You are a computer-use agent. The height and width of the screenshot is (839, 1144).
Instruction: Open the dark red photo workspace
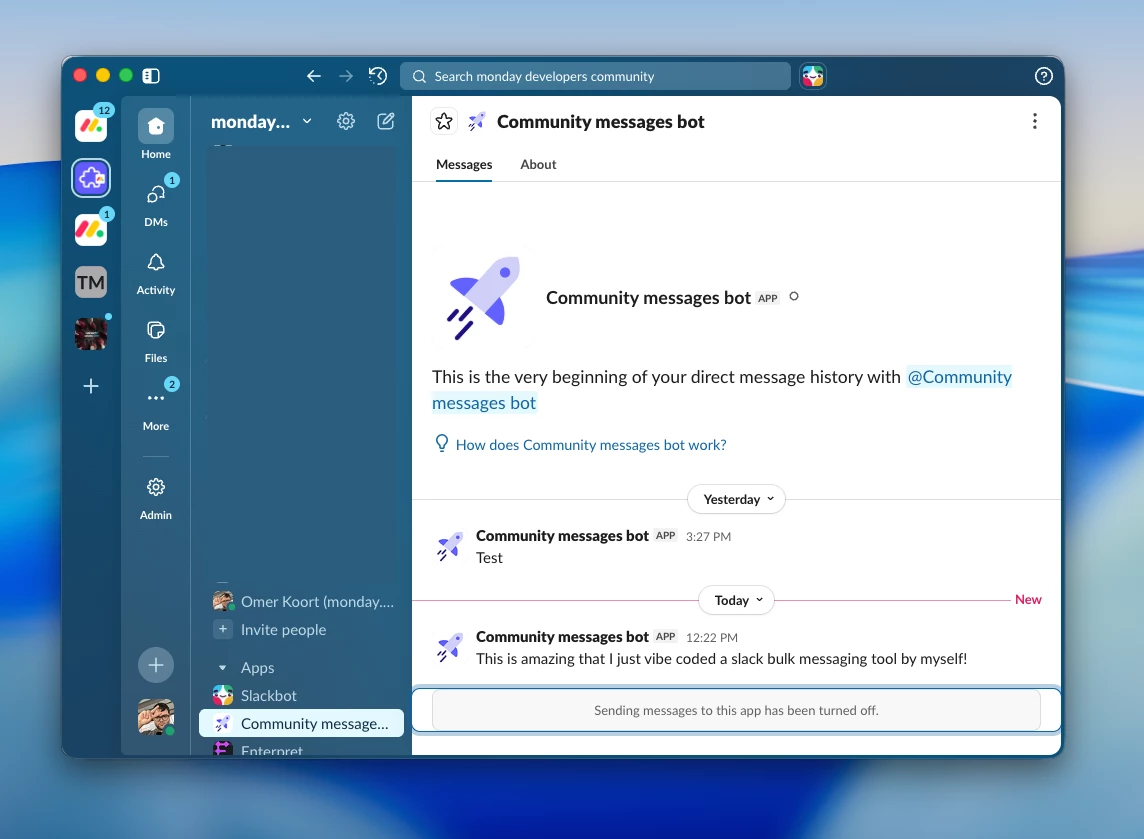pos(91,334)
